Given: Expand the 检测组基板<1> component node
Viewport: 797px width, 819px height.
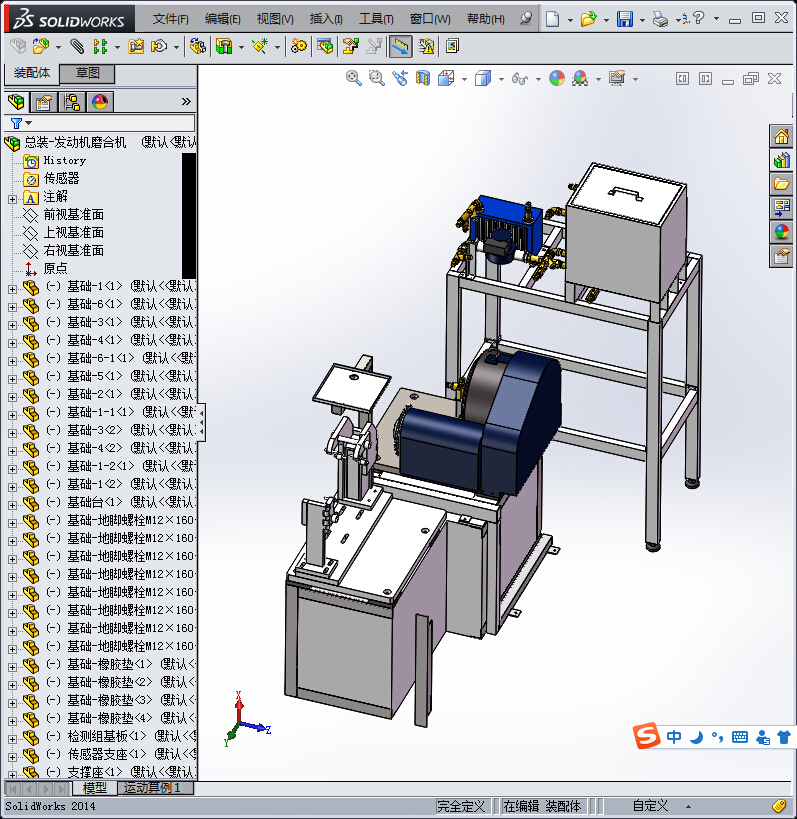Looking at the screenshot, I should [13, 739].
